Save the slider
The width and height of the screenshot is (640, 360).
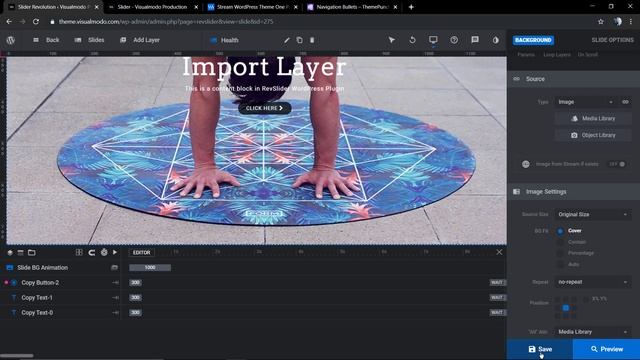point(540,349)
